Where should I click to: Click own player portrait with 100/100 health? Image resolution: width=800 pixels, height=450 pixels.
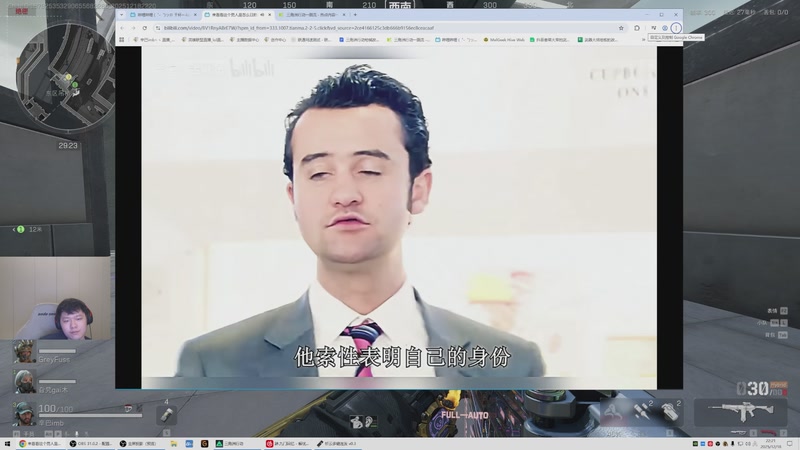click(24, 413)
